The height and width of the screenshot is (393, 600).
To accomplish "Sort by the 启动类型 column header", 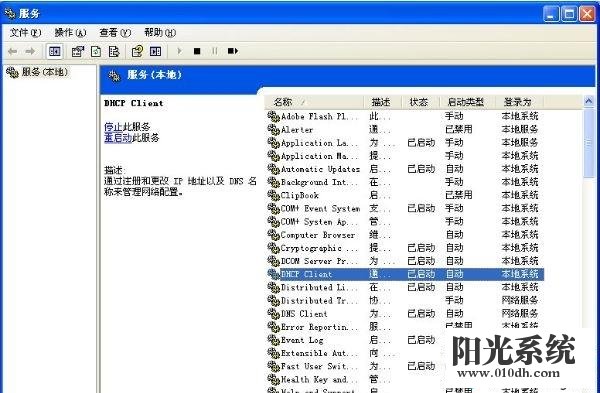I will click(467, 102).
